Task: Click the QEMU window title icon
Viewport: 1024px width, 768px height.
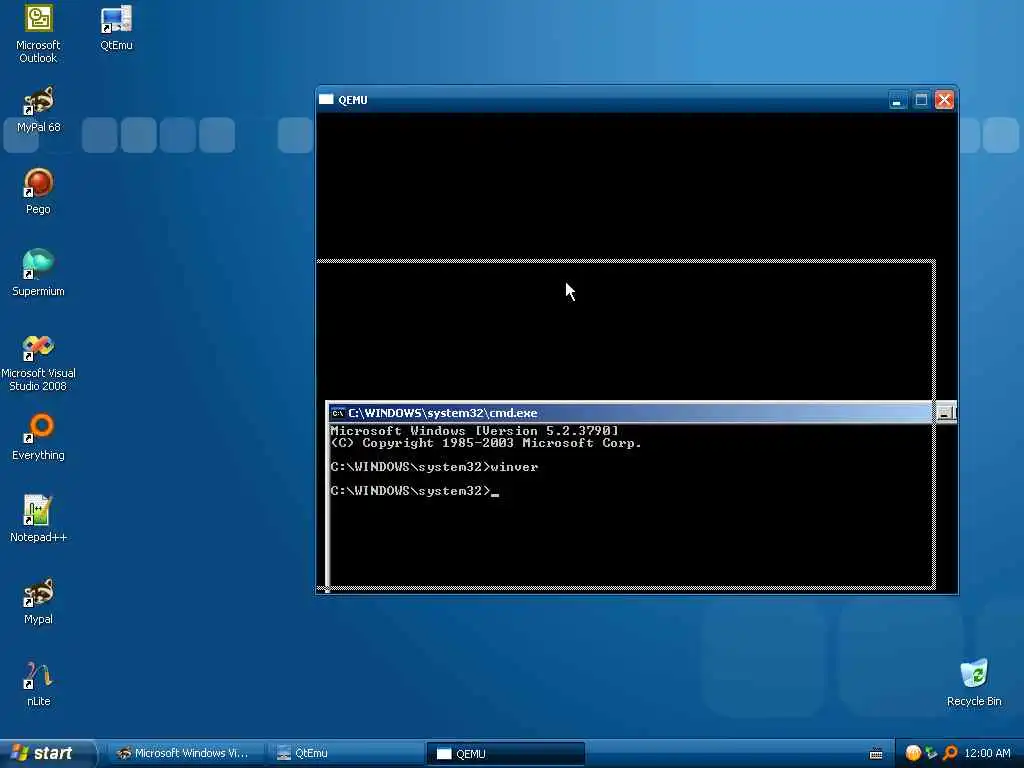Action: [x=326, y=100]
